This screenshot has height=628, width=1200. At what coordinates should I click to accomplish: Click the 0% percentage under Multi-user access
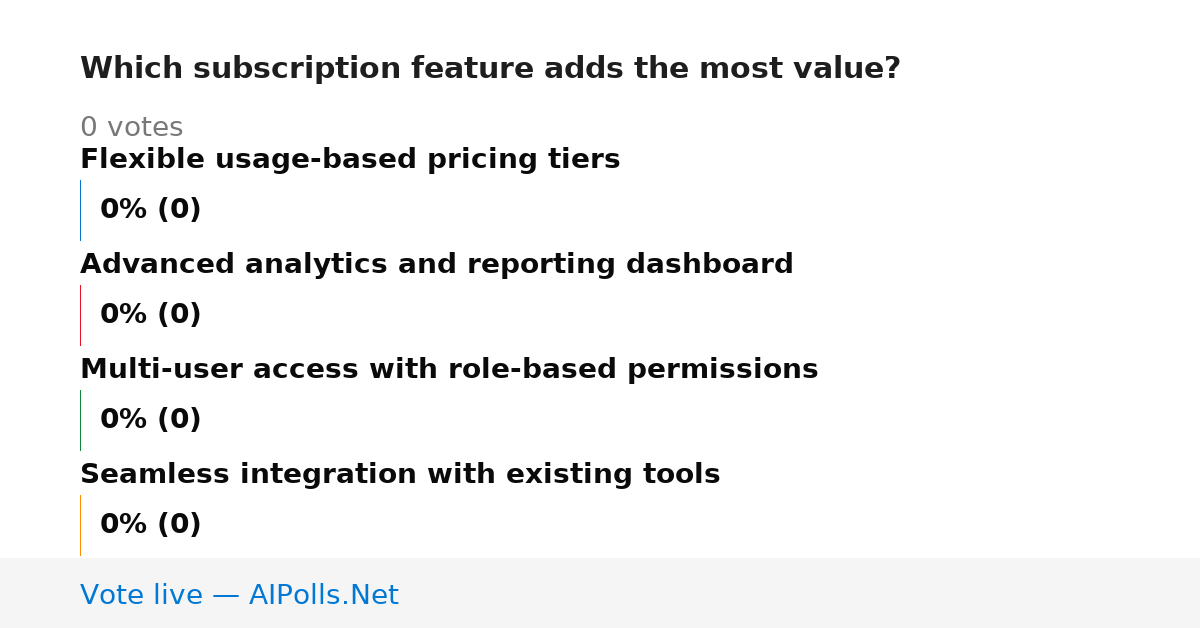[124, 420]
